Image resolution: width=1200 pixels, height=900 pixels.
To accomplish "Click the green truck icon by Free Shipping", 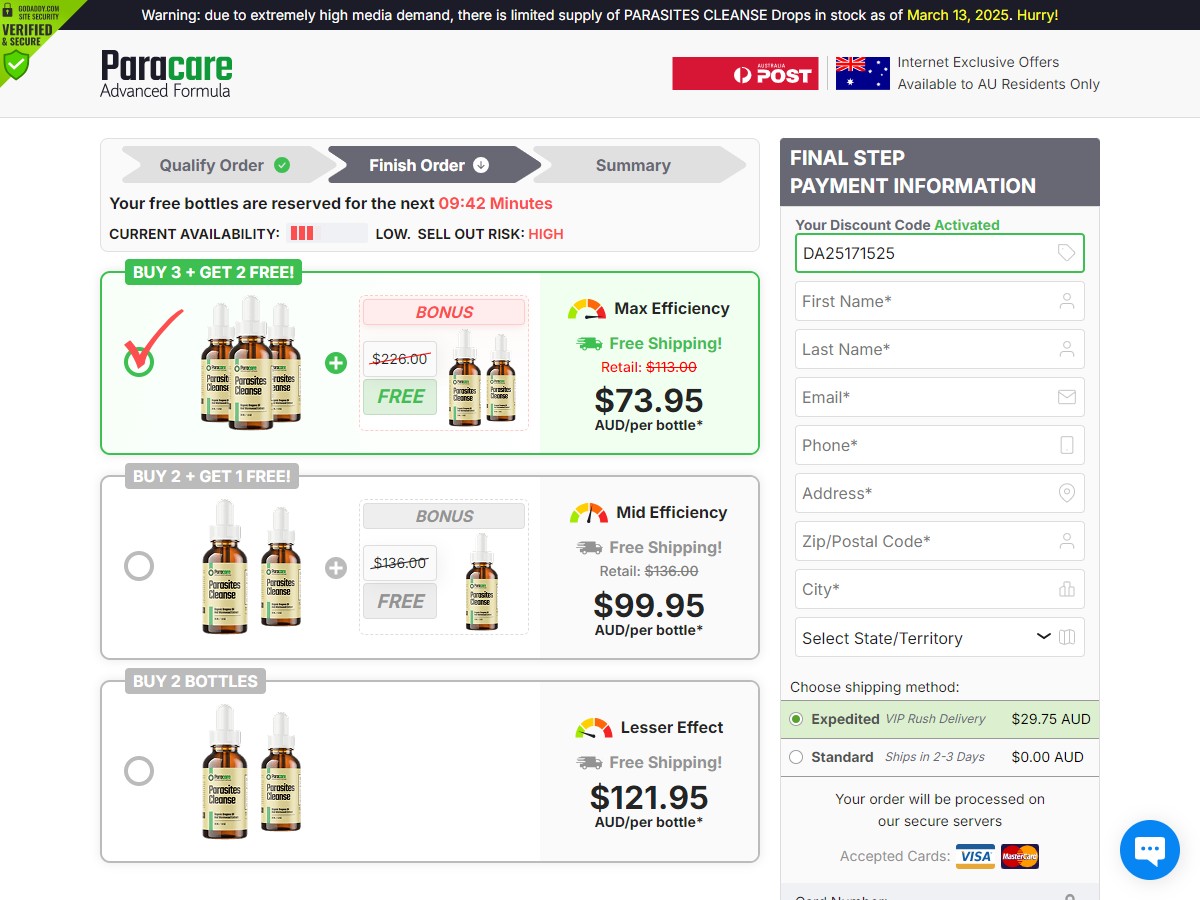I will (x=589, y=343).
